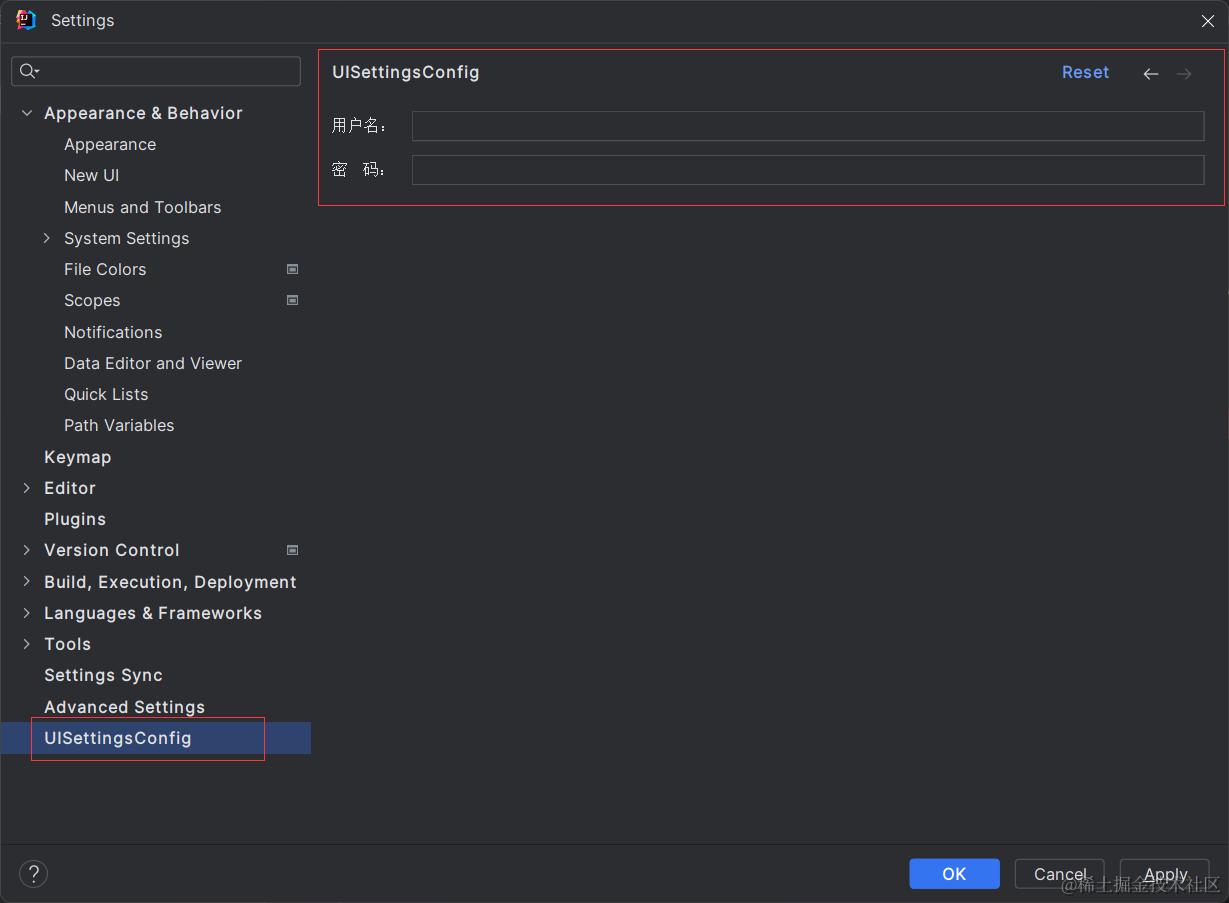Image resolution: width=1229 pixels, height=903 pixels.
Task: Click the search magnifier icon in settings search
Action: [x=29, y=71]
